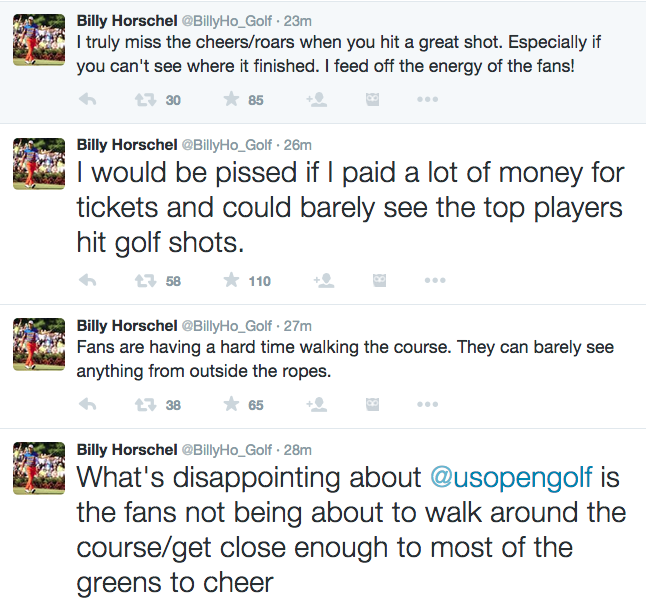Retweet the tweet with 38 retweets

[x=146, y=405]
